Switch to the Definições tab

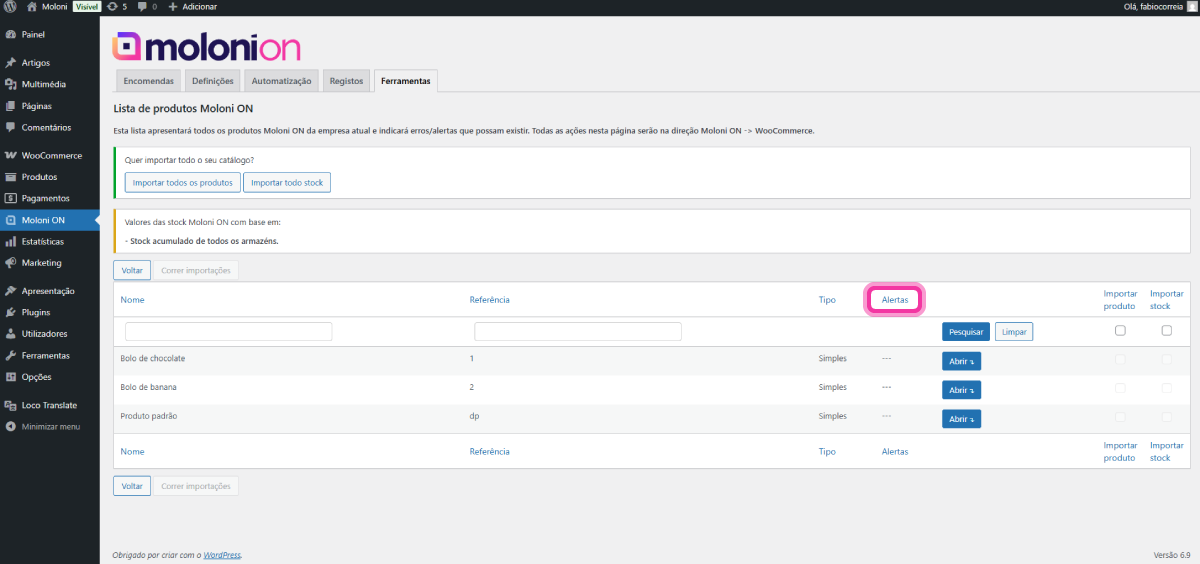click(x=212, y=81)
